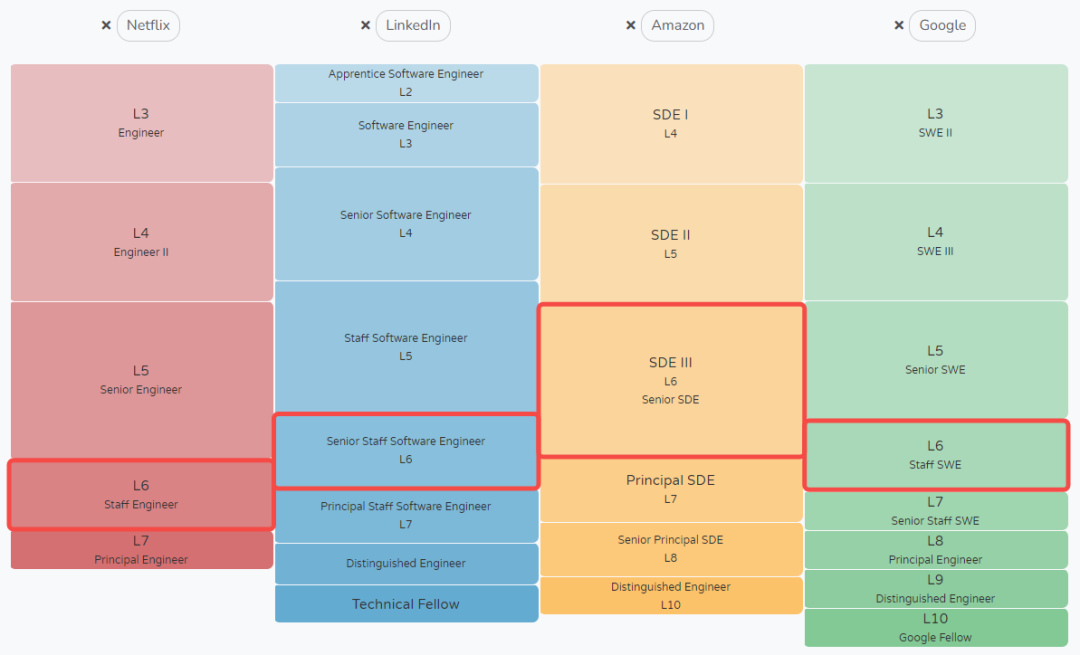The height and width of the screenshot is (655, 1080).
Task: Remove Netflix with its X icon
Action: point(106,25)
